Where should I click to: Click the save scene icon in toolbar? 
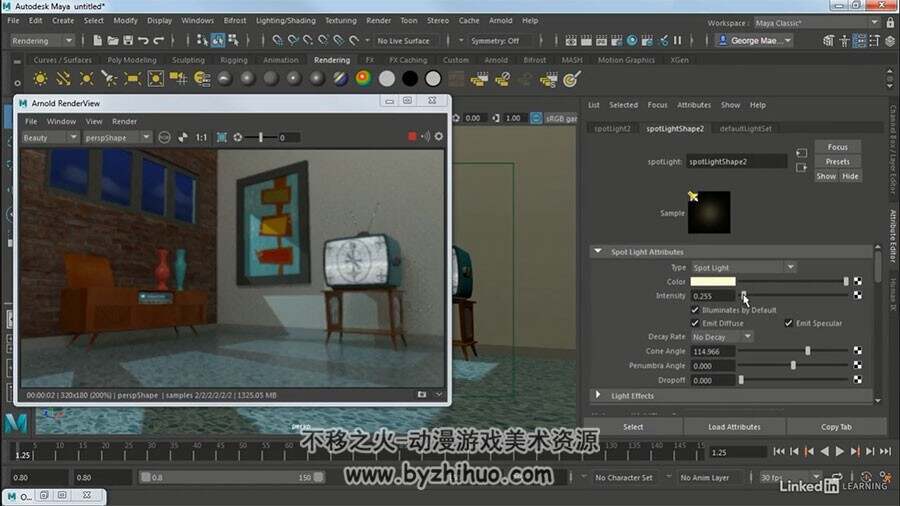click(x=128, y=40)
